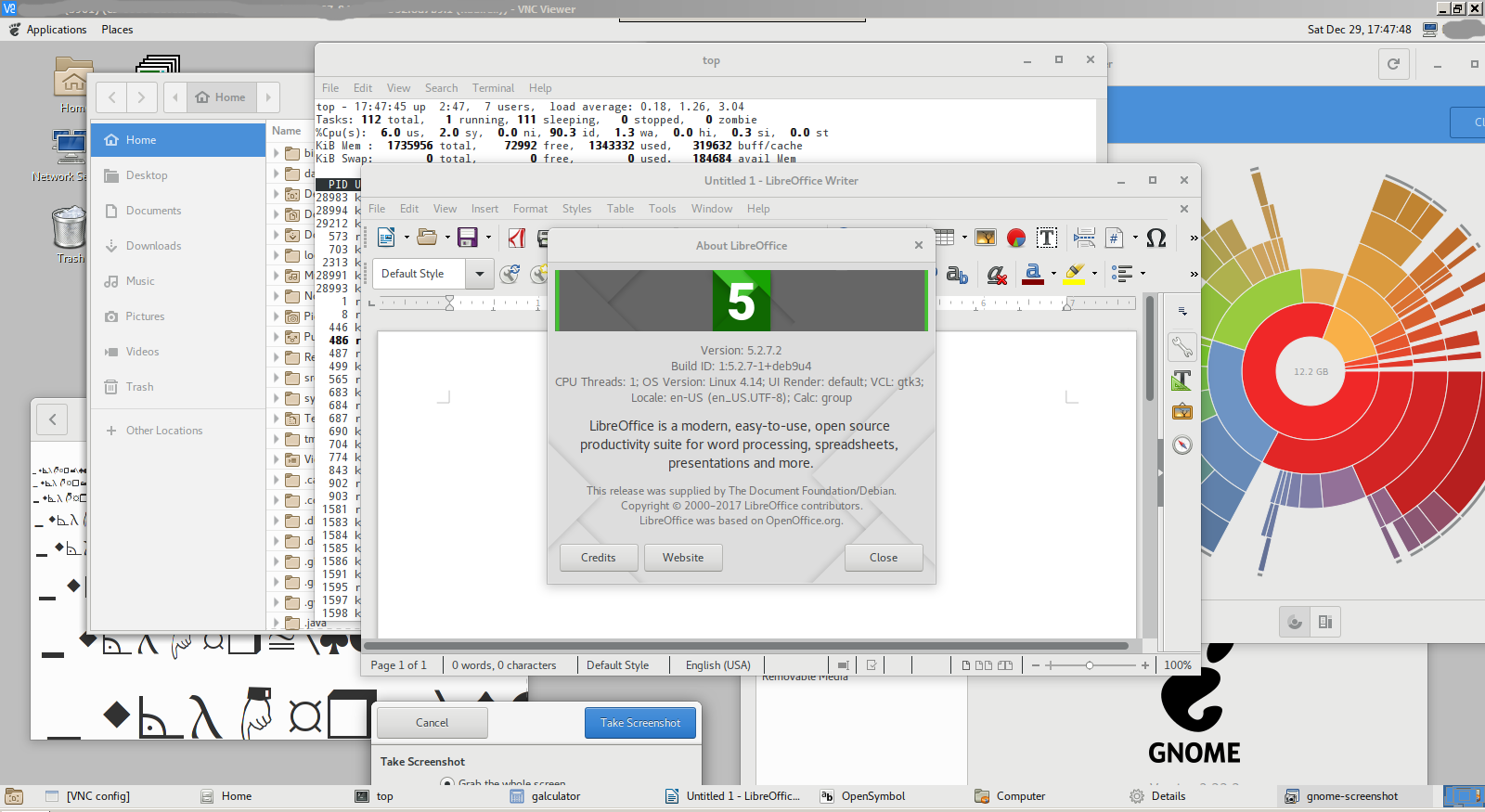Screen dimensions: 1485x812
Task: Show hidden Standard toolbar items via » chevron
Action: [1194, 238]
